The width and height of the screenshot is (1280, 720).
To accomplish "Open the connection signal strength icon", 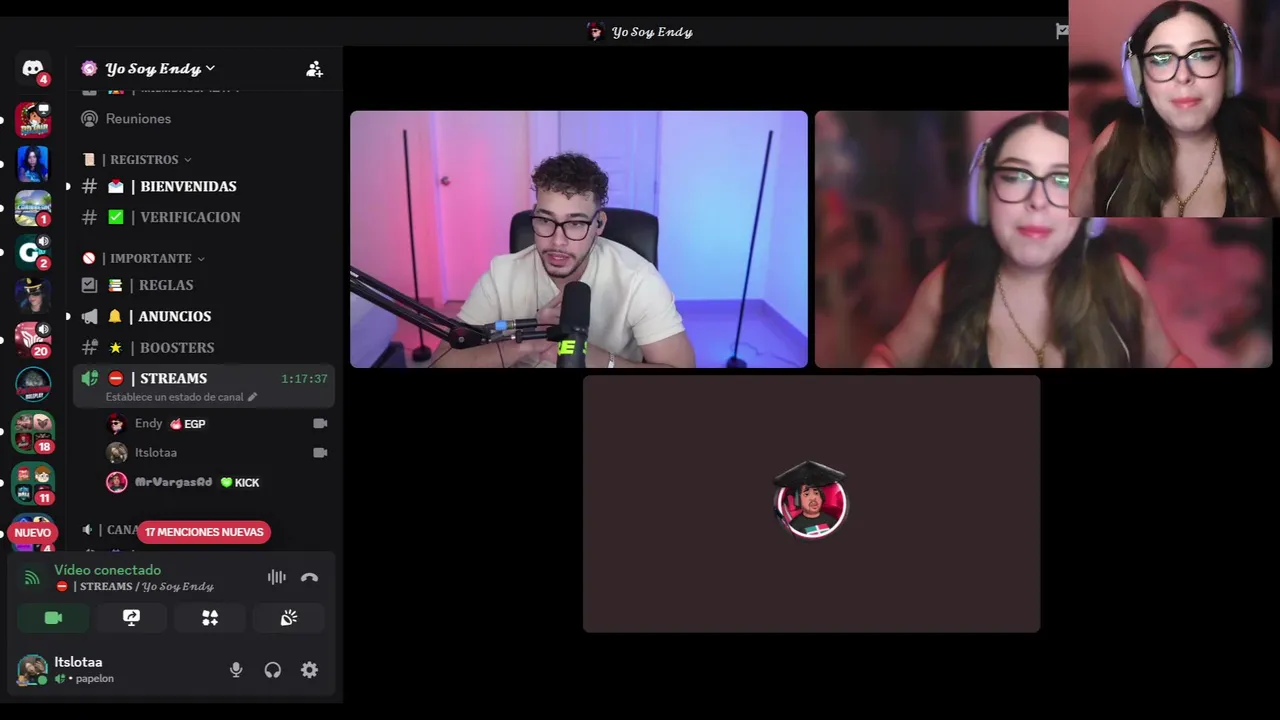I will [x=32, y=577].
